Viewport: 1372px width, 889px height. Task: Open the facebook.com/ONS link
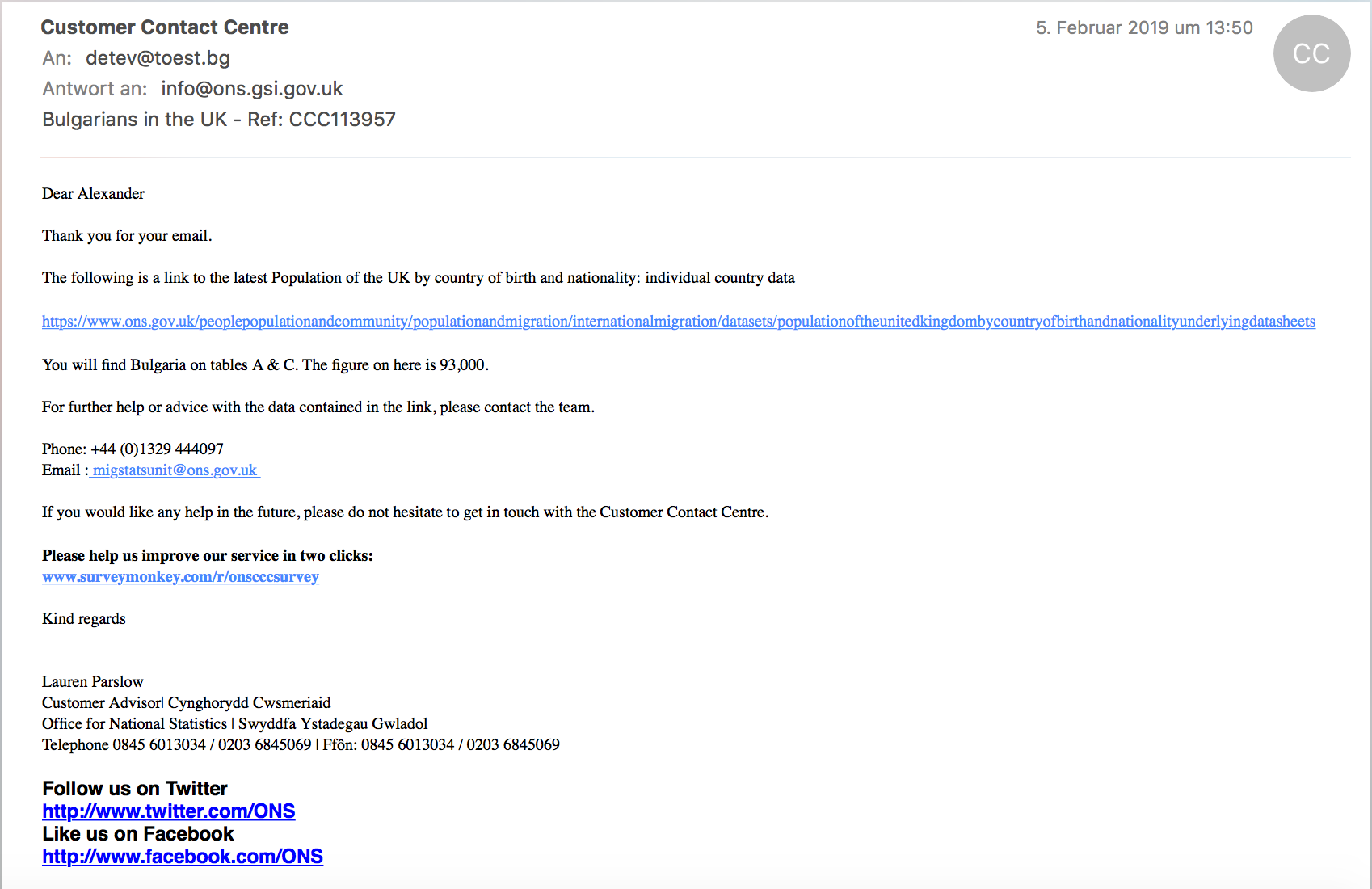pos(183,857)
